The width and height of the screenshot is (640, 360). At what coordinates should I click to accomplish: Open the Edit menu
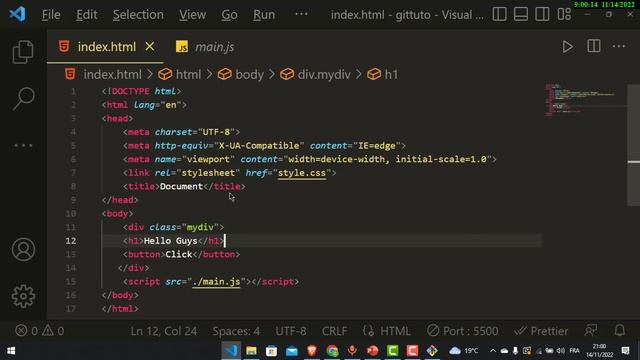click(87, 15)
